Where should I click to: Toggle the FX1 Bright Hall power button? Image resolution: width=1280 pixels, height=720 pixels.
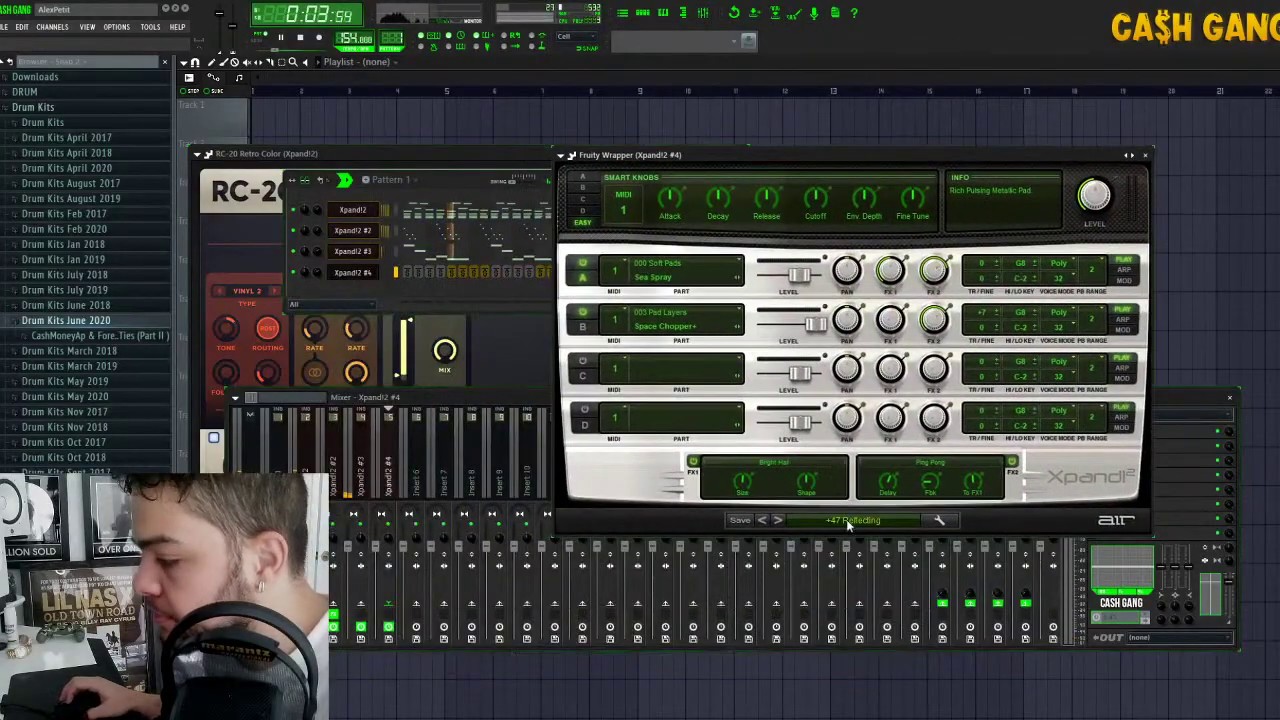(x=693, y=461)
